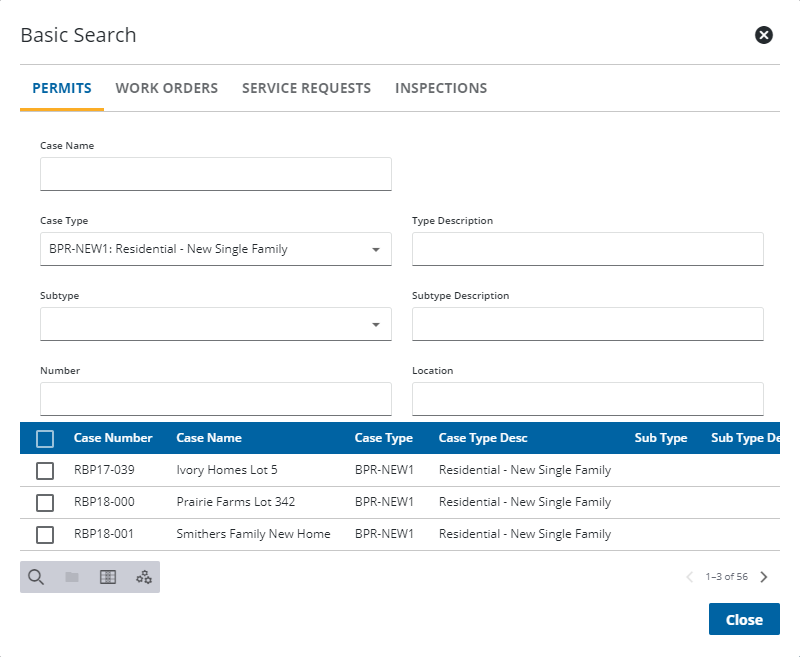The image size is (800, 657).
Task: Click the gears settings icon in bottom toolbar
Action: coord(144,577)
